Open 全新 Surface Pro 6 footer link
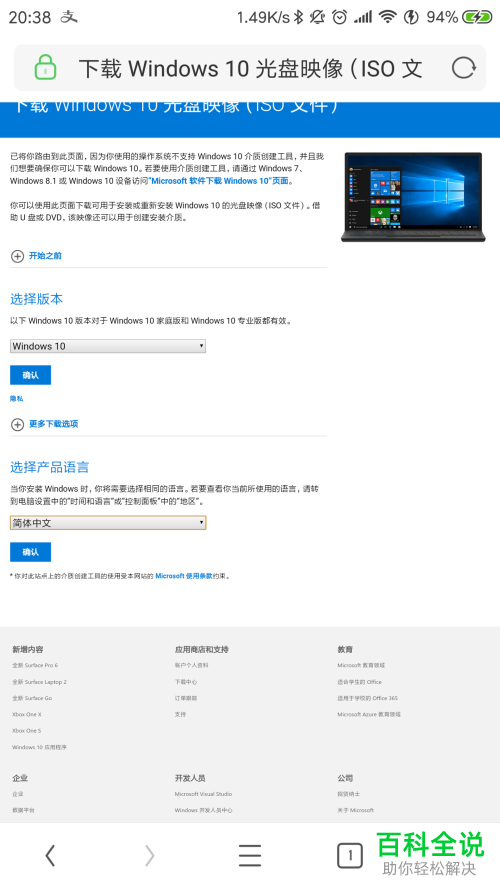 pyautogui.click(x=35, y=665)
